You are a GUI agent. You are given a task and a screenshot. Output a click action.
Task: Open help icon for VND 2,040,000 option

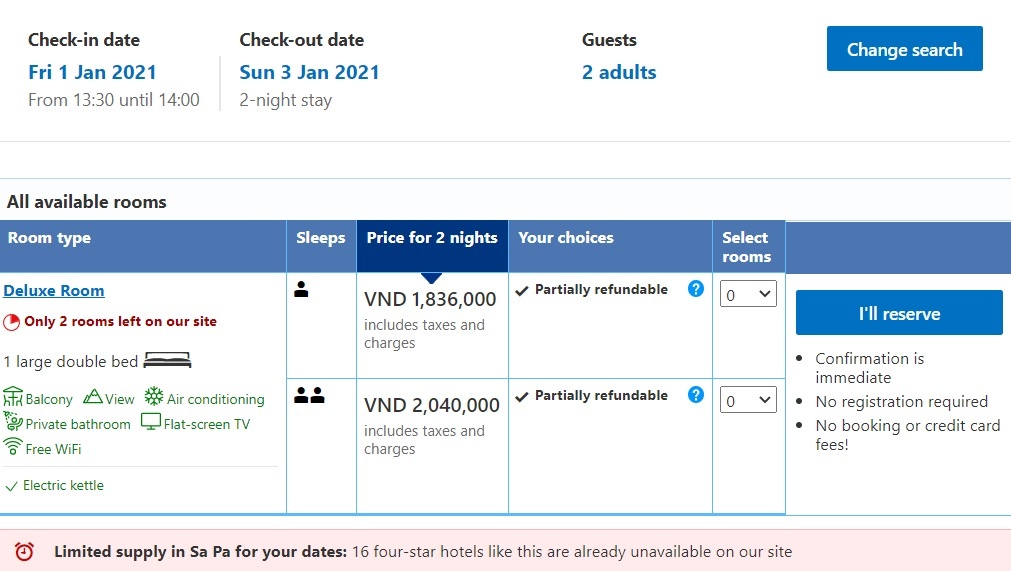(696, 395)
